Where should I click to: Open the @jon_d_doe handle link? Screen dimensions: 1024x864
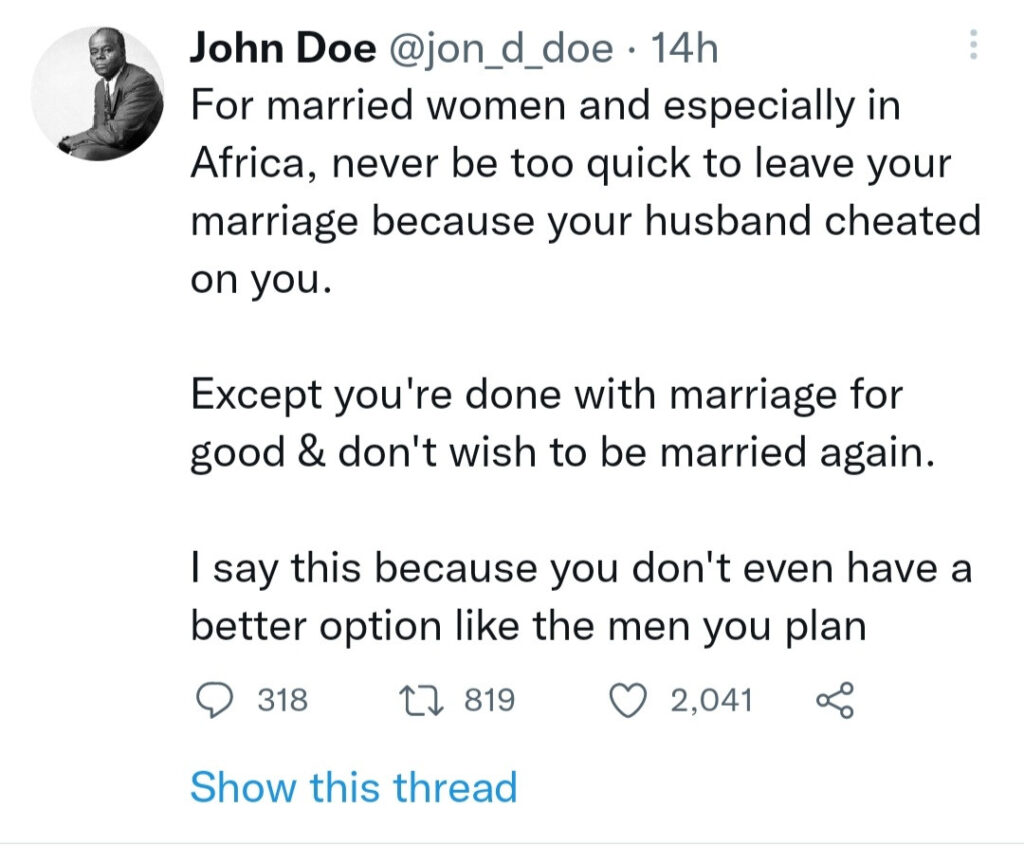pyautogui.click(x=501, y=50)
